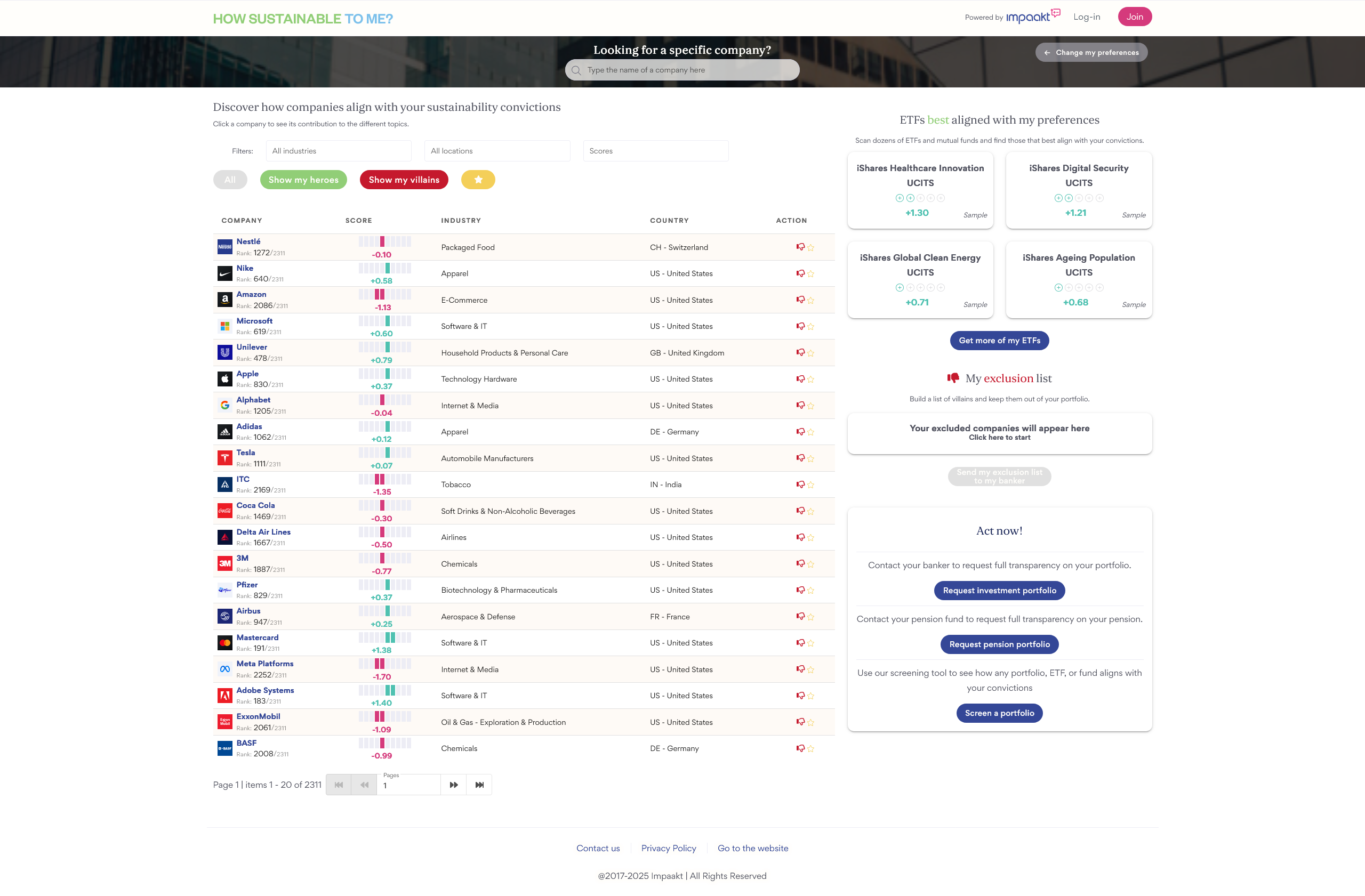
Task: Toggle the star for Alphabet
Action: click(811, 406)
